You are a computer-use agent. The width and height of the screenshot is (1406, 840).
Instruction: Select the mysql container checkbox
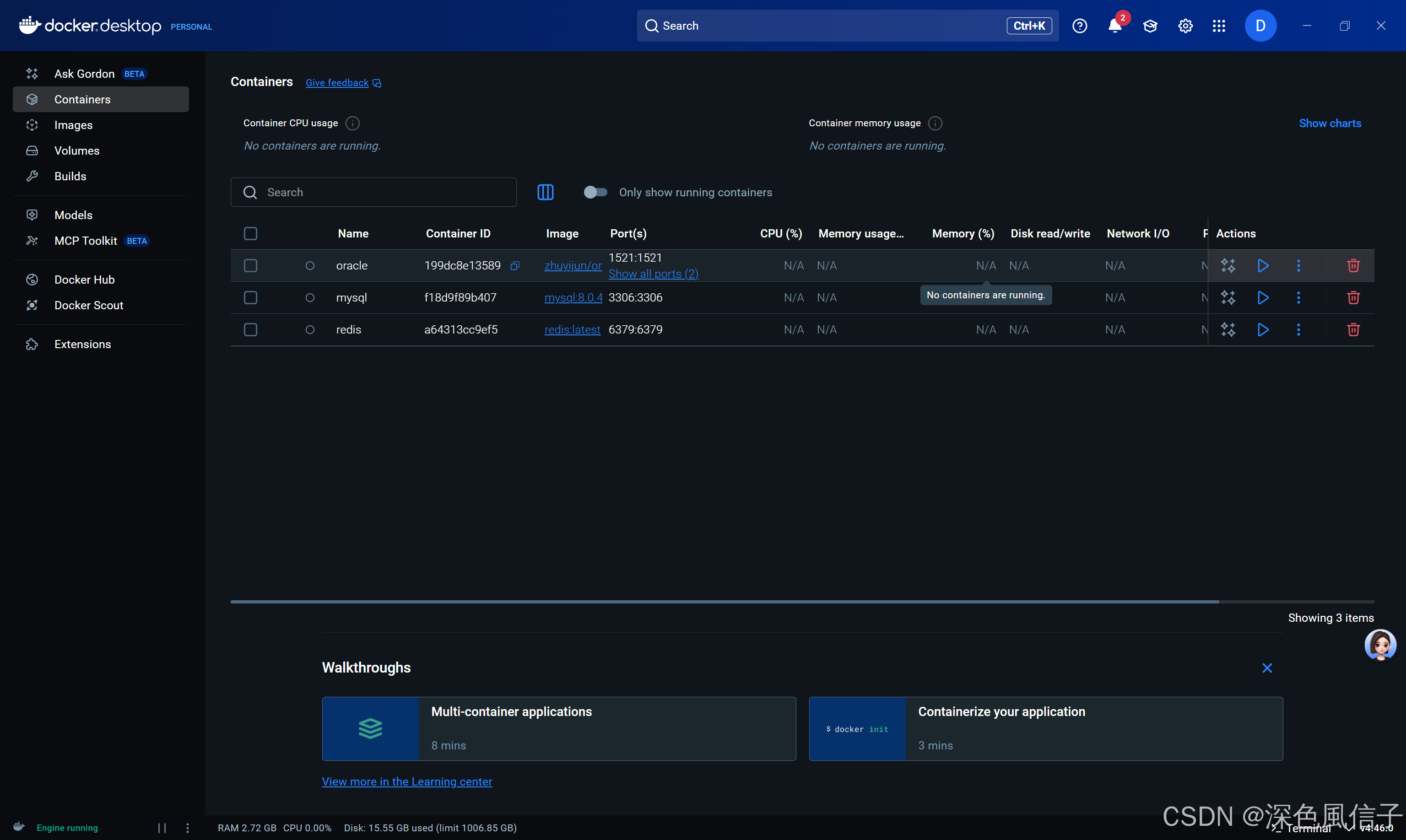coord(250,298)
